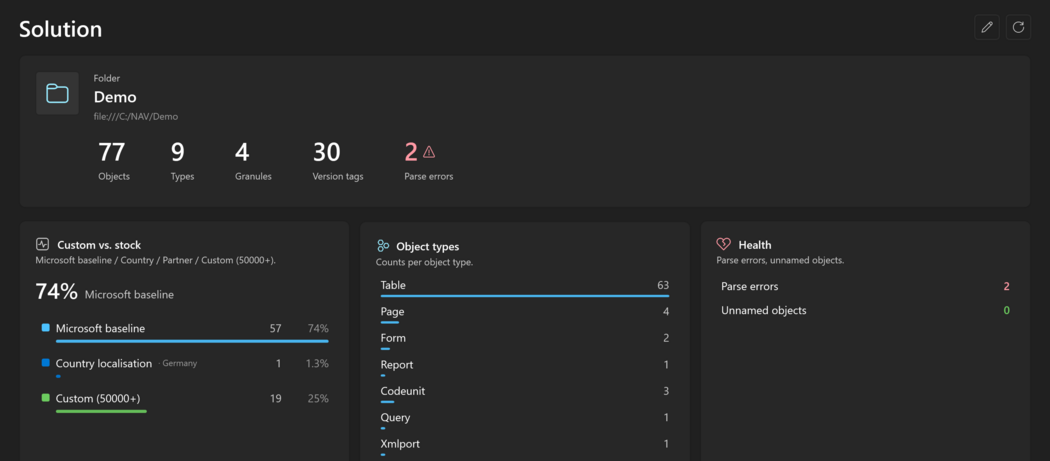Click the pencil edit icon
The height and width of the screenshot is (461, 1050).
click(986, 27)
